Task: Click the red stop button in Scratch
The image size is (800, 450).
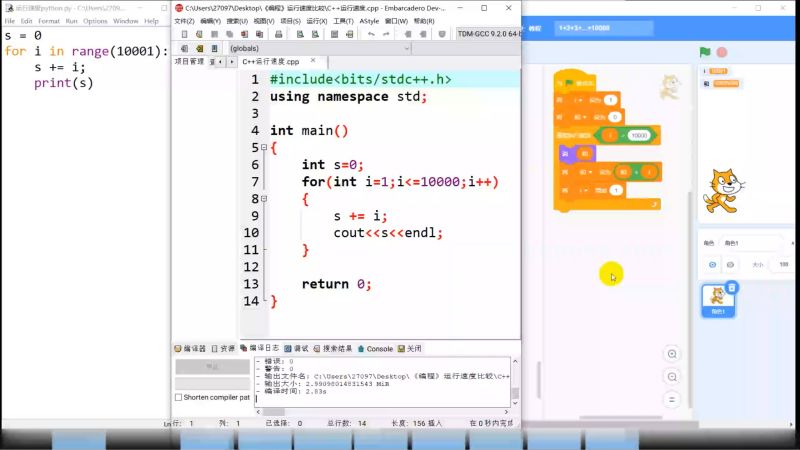Action: [722, 52]
